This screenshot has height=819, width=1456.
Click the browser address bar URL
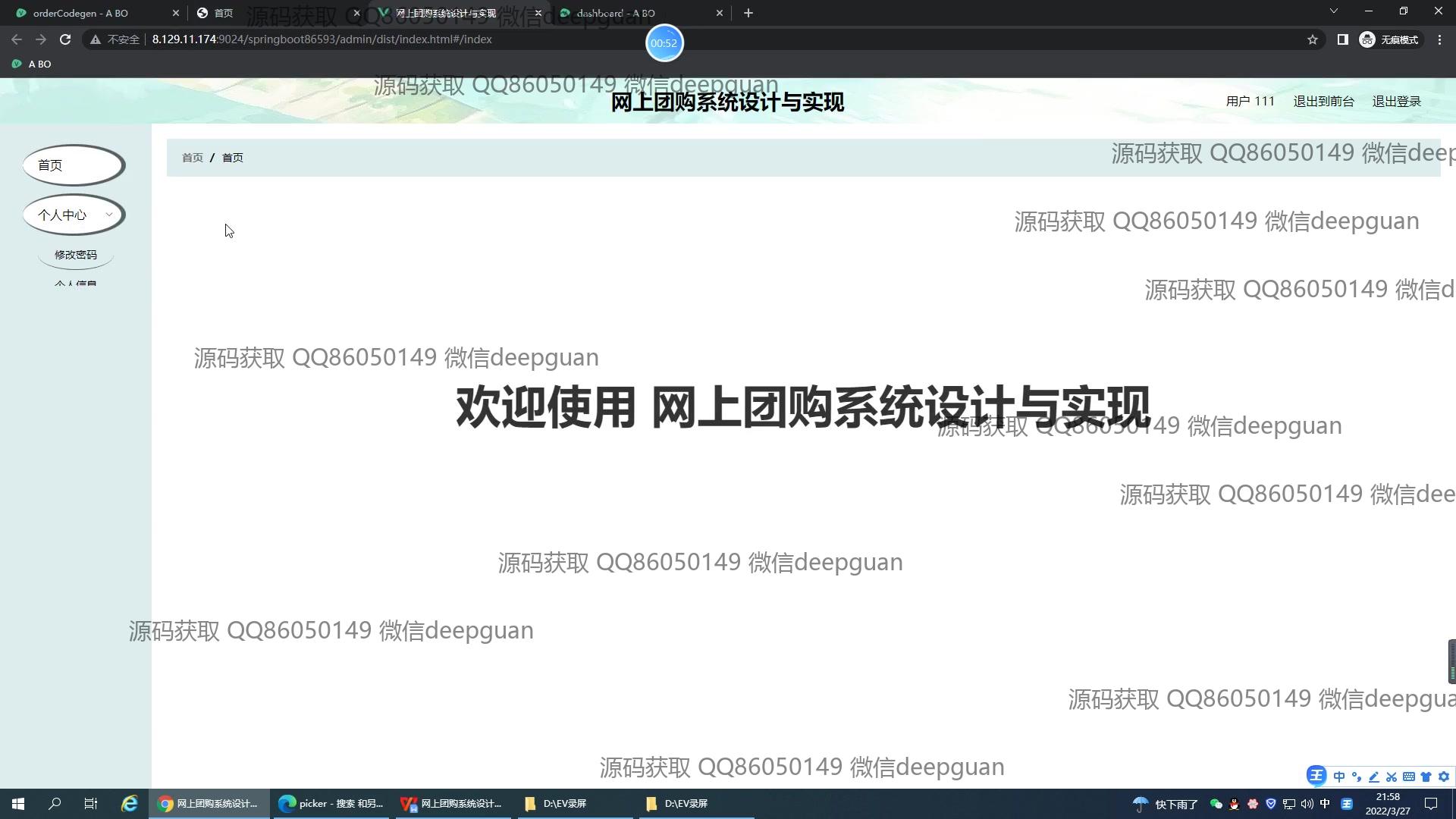pos(322,39)
